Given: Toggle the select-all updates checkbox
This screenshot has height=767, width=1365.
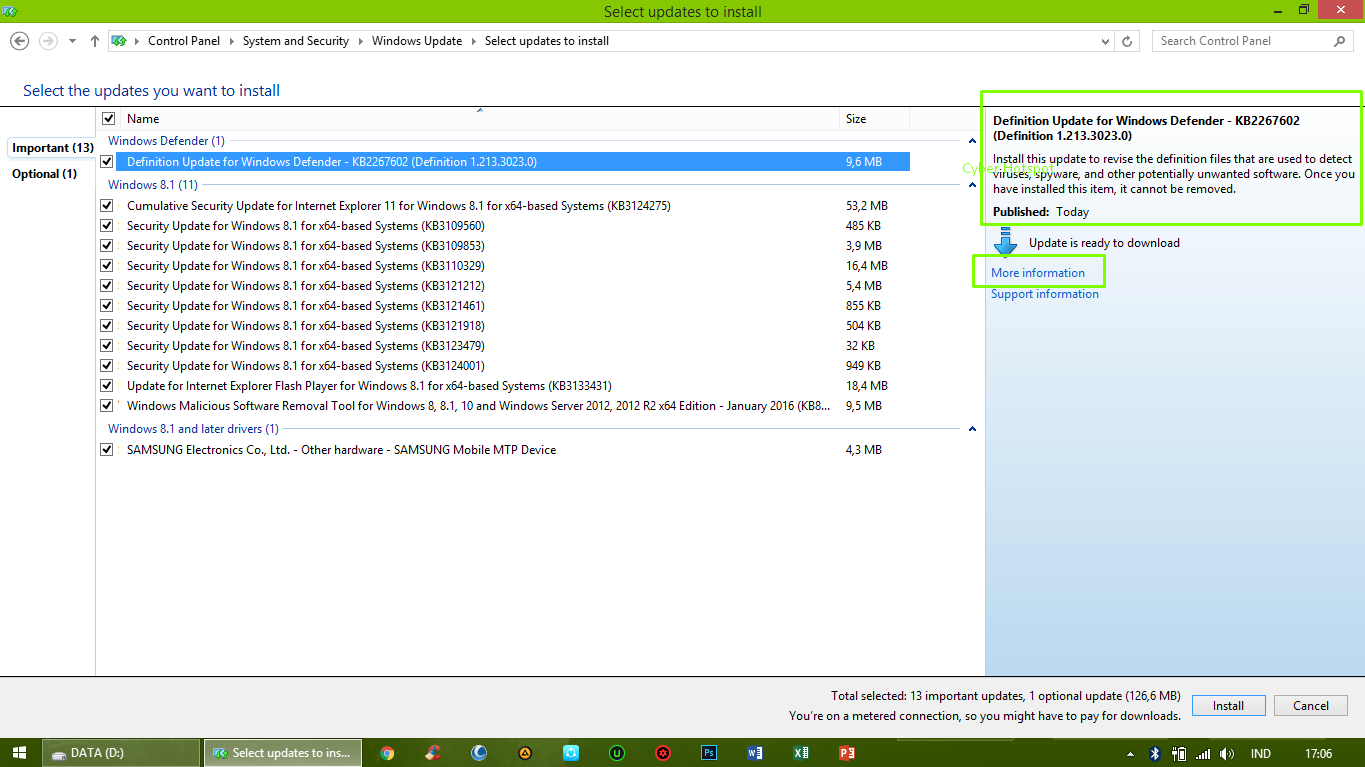Looking at the screenshot, I should [107, 118].
